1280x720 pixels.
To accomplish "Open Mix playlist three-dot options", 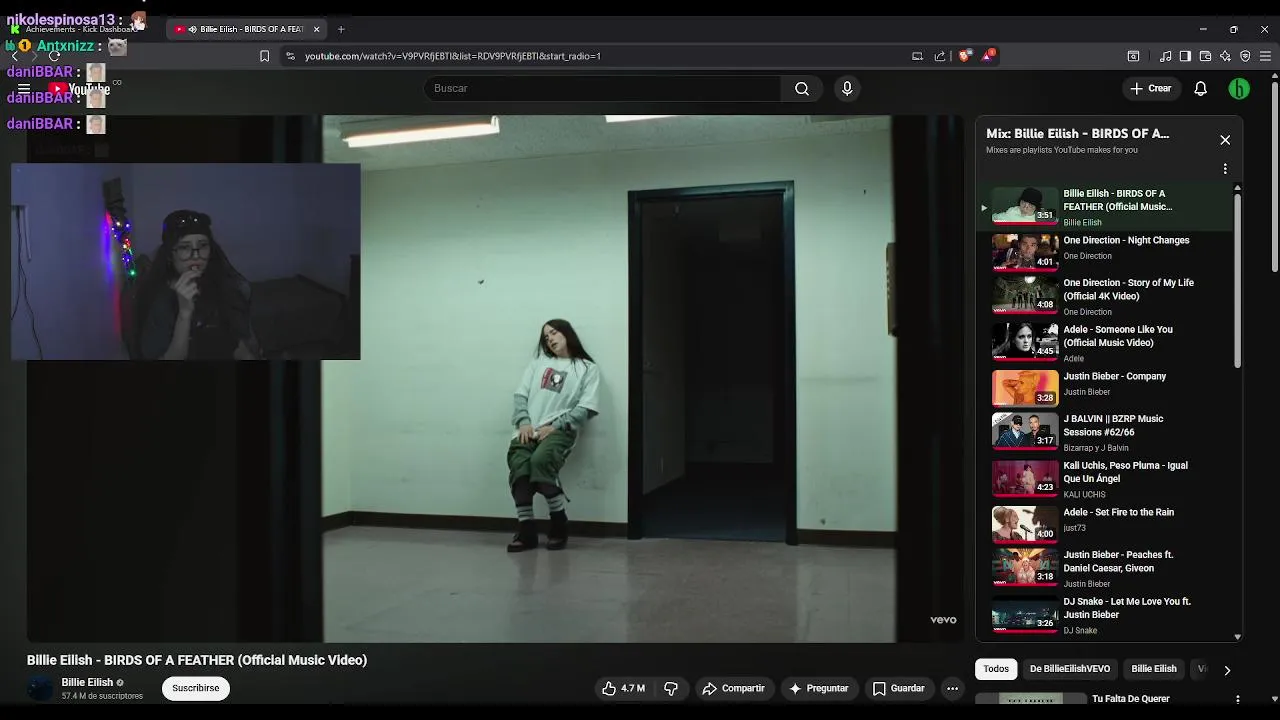I will click(1225, 169).
